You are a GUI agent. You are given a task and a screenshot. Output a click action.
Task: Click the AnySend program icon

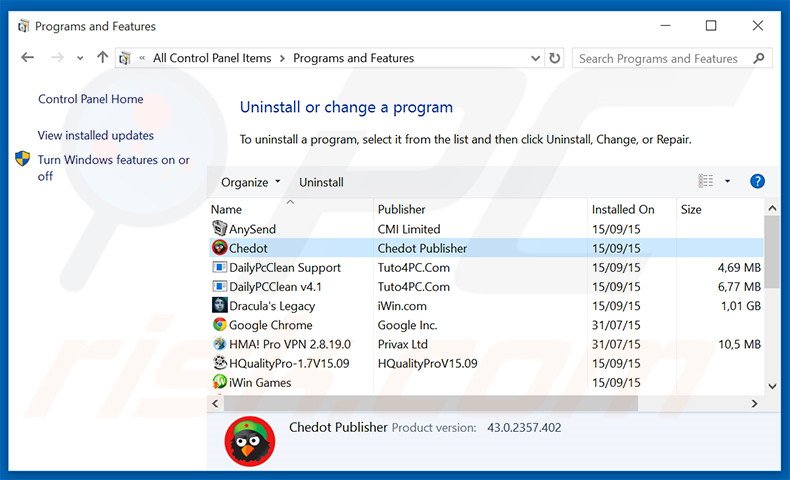click(x=219, y=228)
